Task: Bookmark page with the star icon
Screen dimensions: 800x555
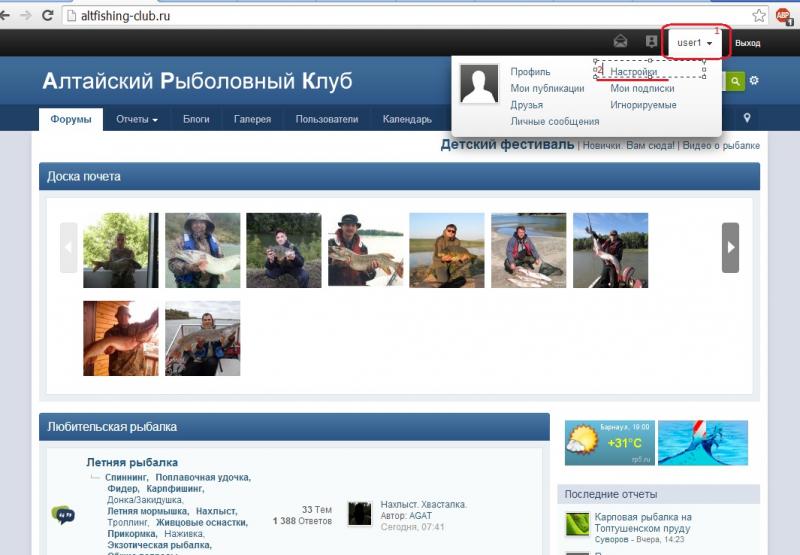Action: pyautogui.click(x=759, y=15)
